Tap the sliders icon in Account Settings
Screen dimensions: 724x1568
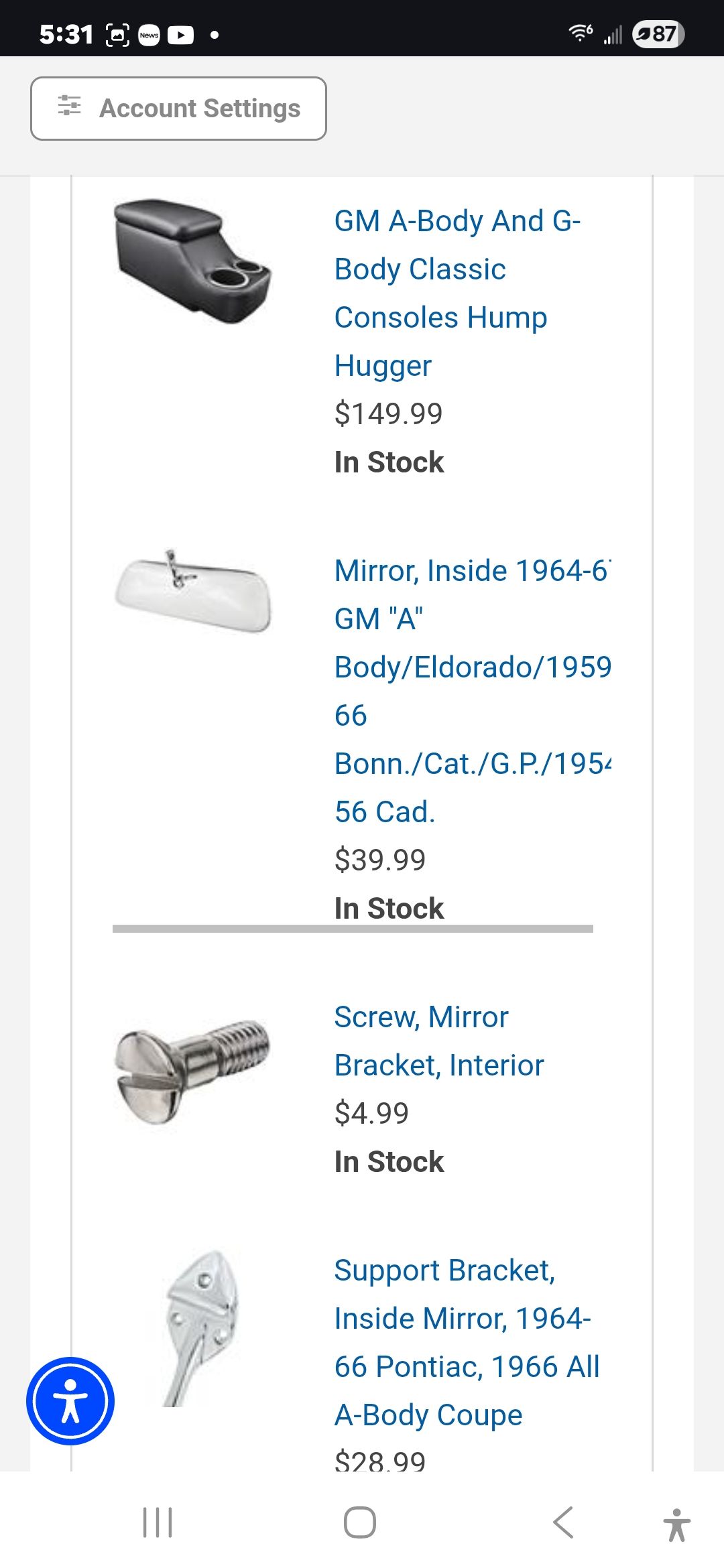pyautogui.click(x=70, y=106)
